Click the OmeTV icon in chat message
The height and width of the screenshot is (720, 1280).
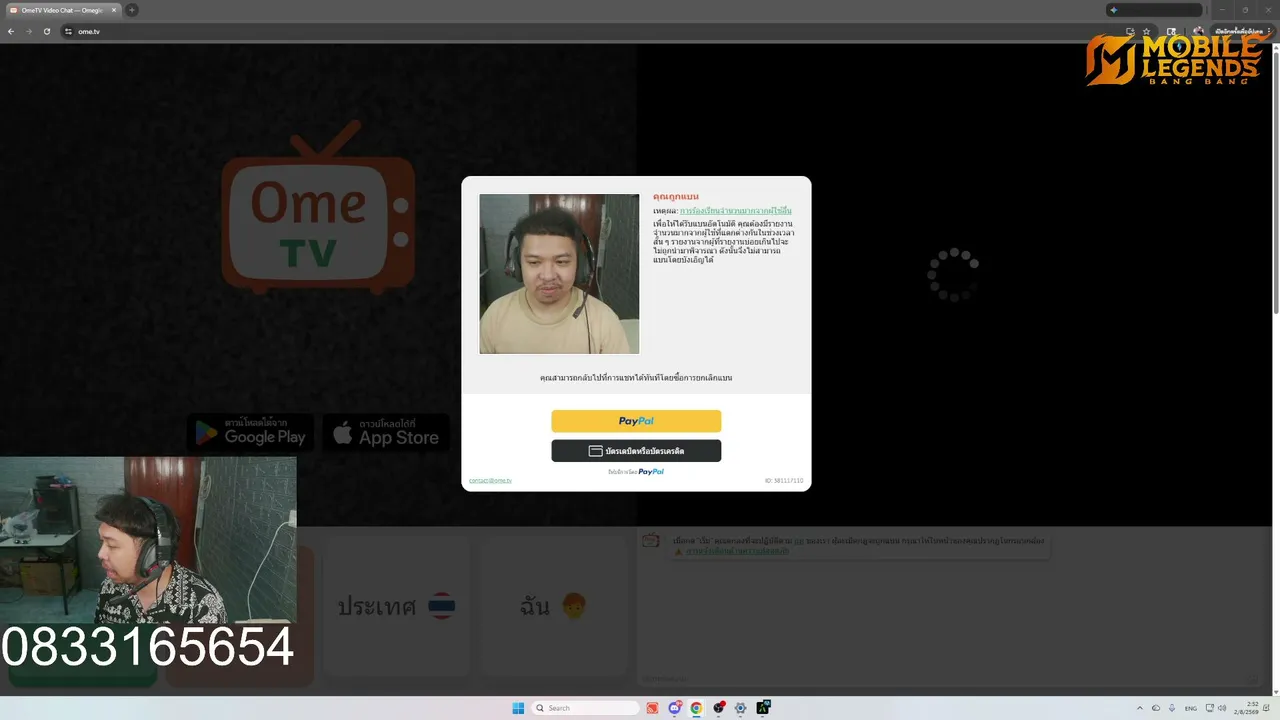(x=651, y=541)
